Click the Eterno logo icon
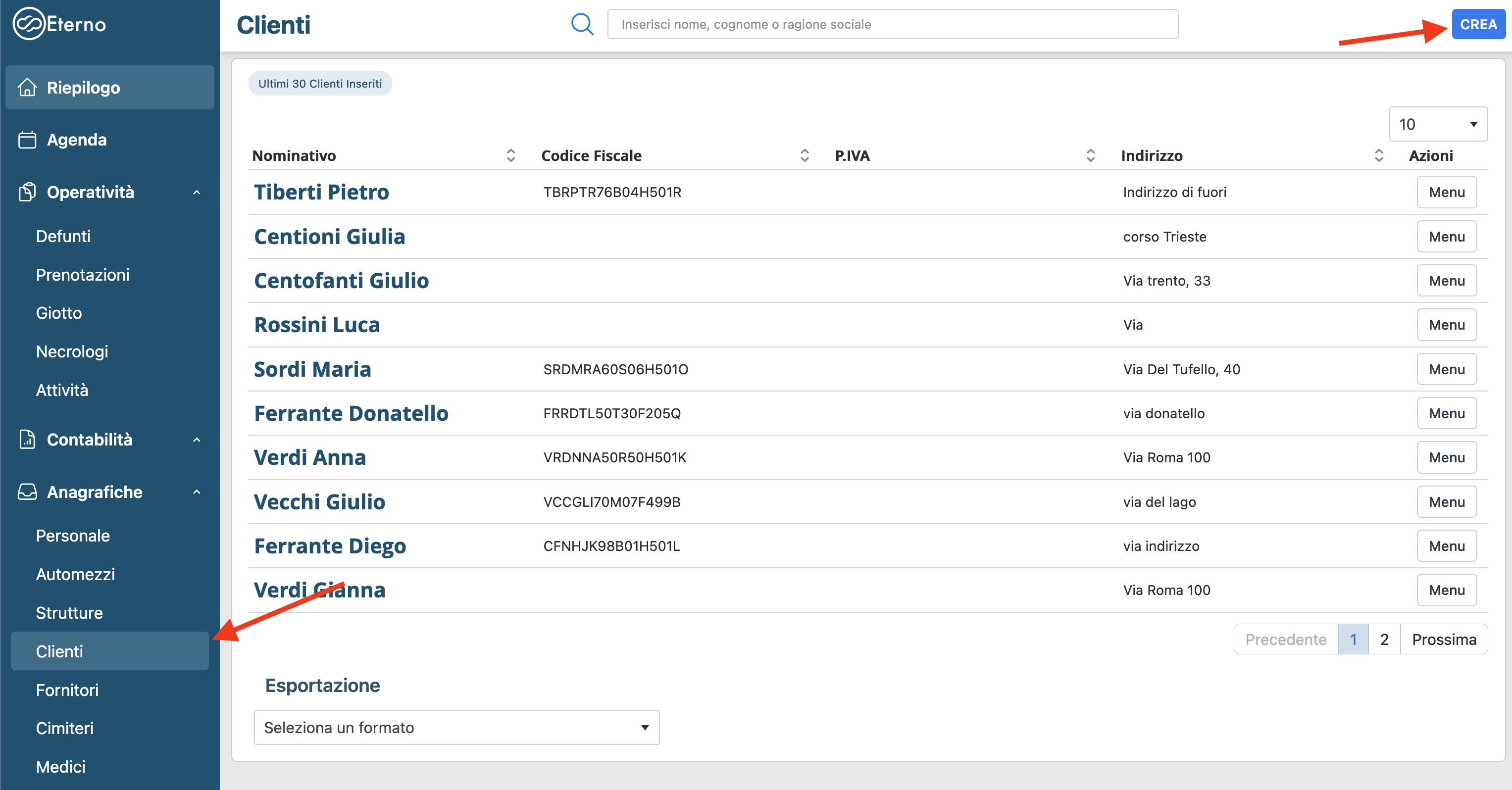Screen dimensions: 1512x790 pos(28,24)
